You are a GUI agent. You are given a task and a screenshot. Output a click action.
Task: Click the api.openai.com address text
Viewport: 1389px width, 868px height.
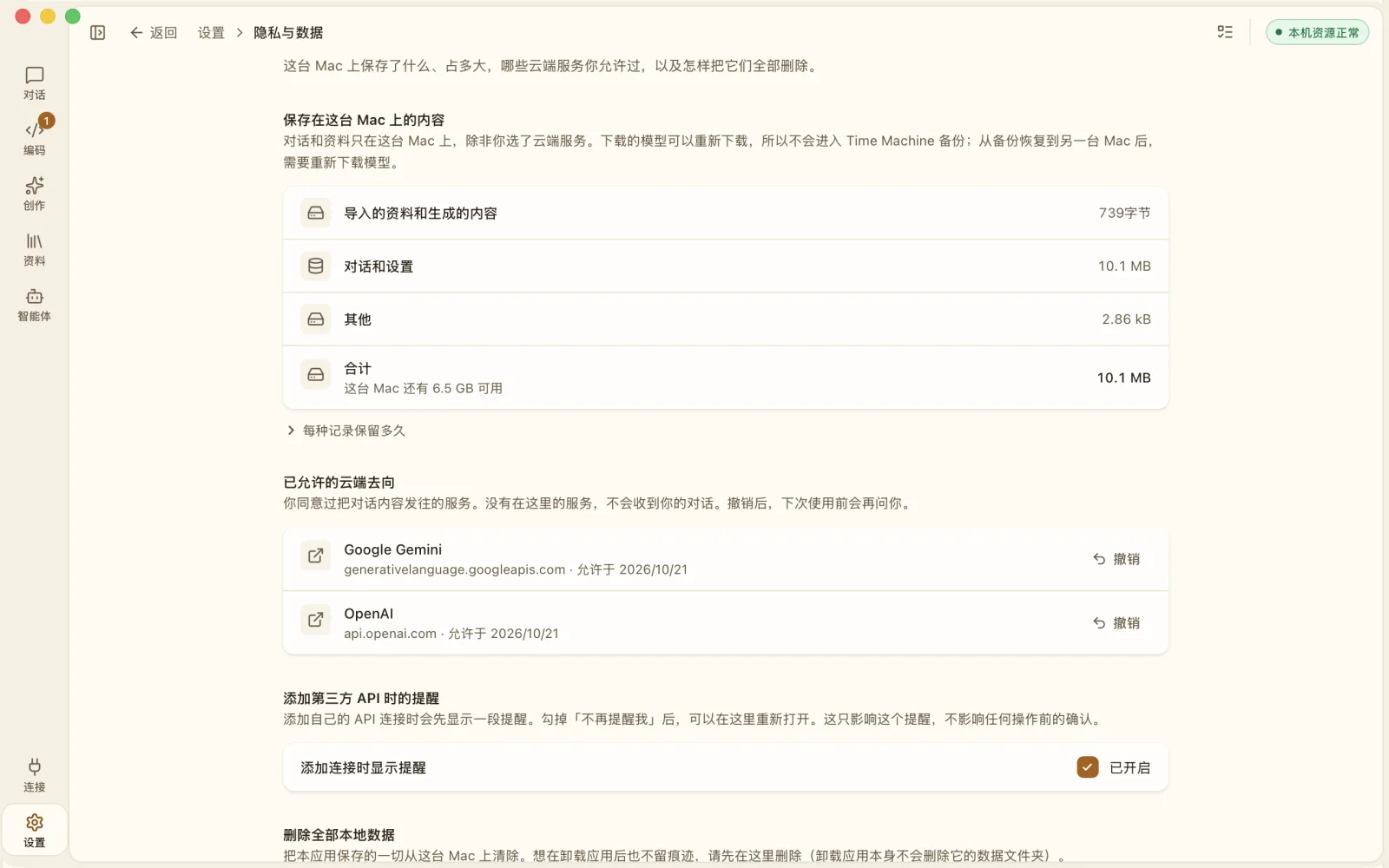pyautogui.click(x=390, y=634)
